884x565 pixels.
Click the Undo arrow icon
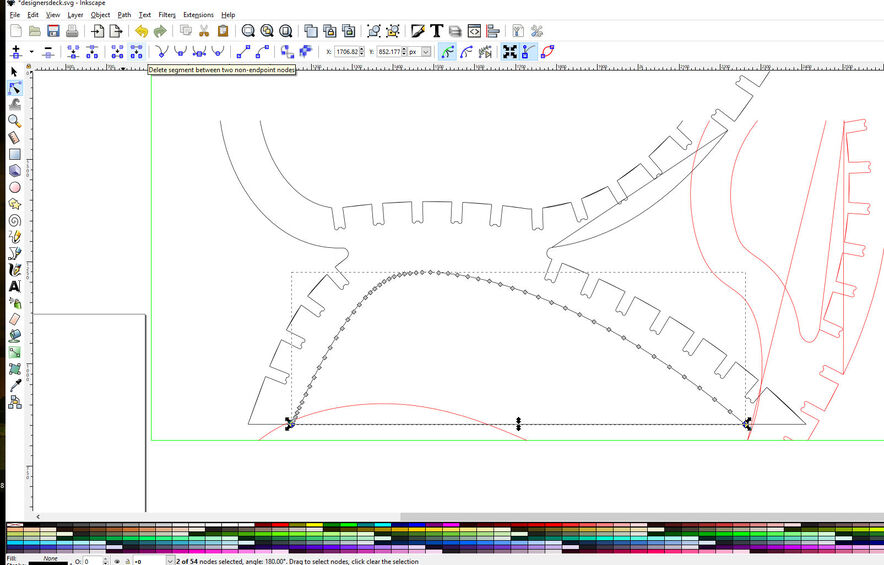[141, 31]
